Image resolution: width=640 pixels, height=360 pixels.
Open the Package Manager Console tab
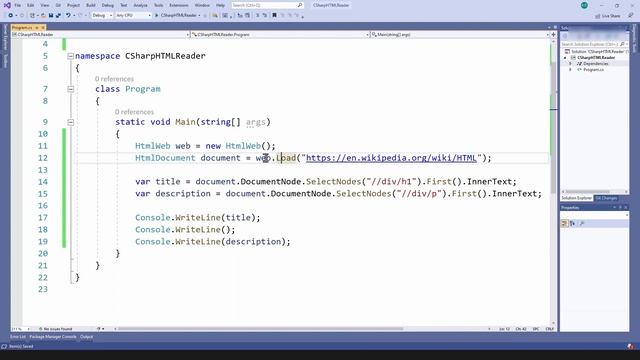click(x=53, y=337)
